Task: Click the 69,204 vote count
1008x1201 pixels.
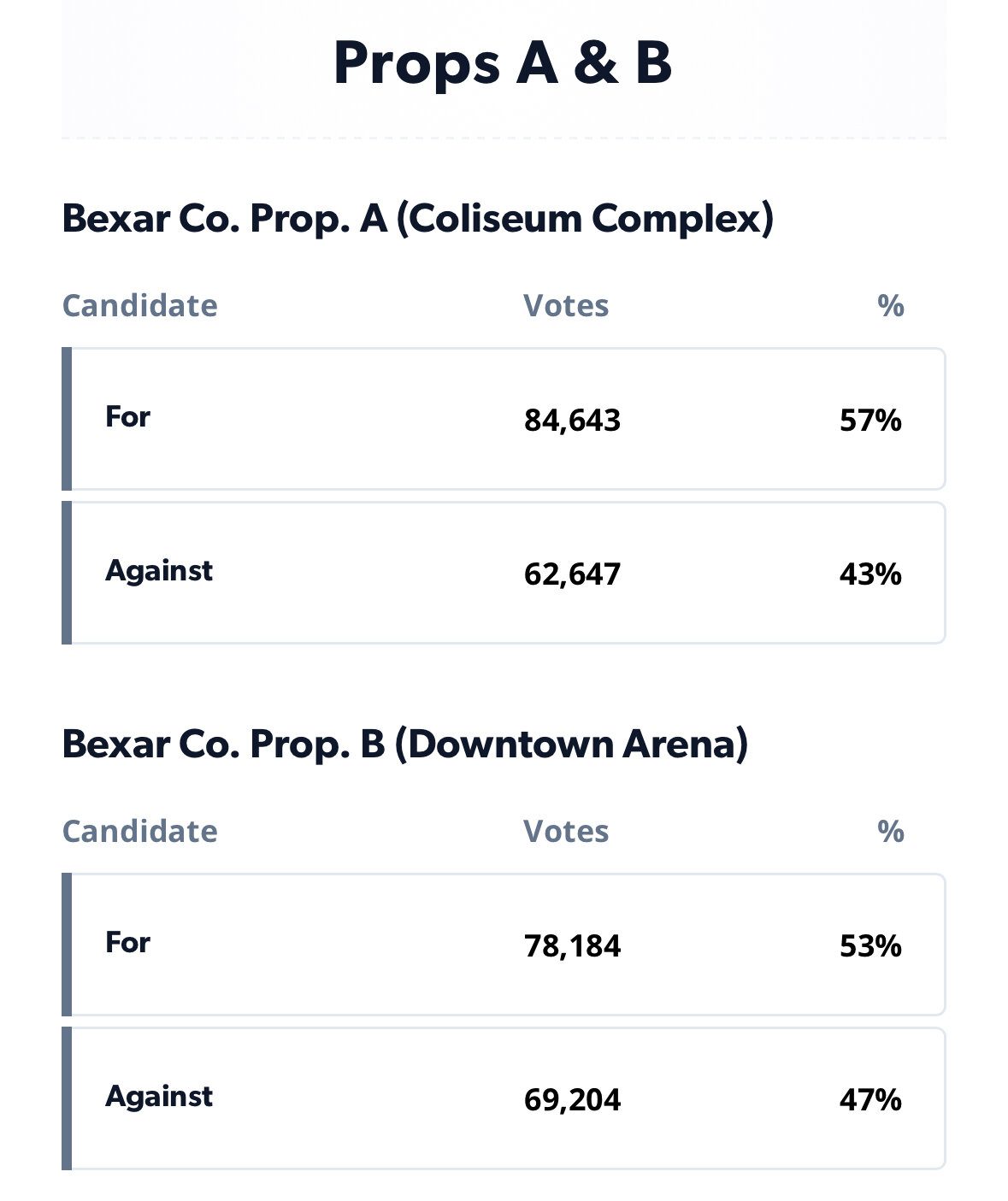Action: [572, 1099]
